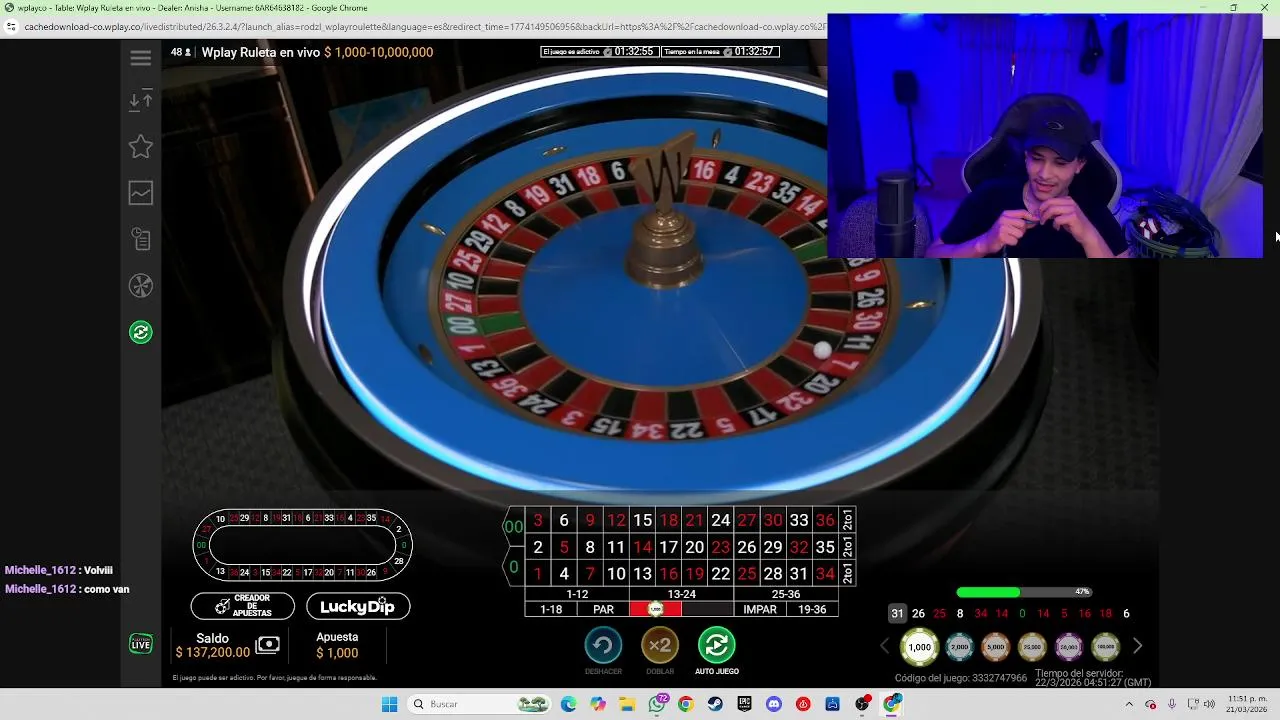Show more chips with right arrow
Screen dimensions: 1280x720
tap(1137, 647)
